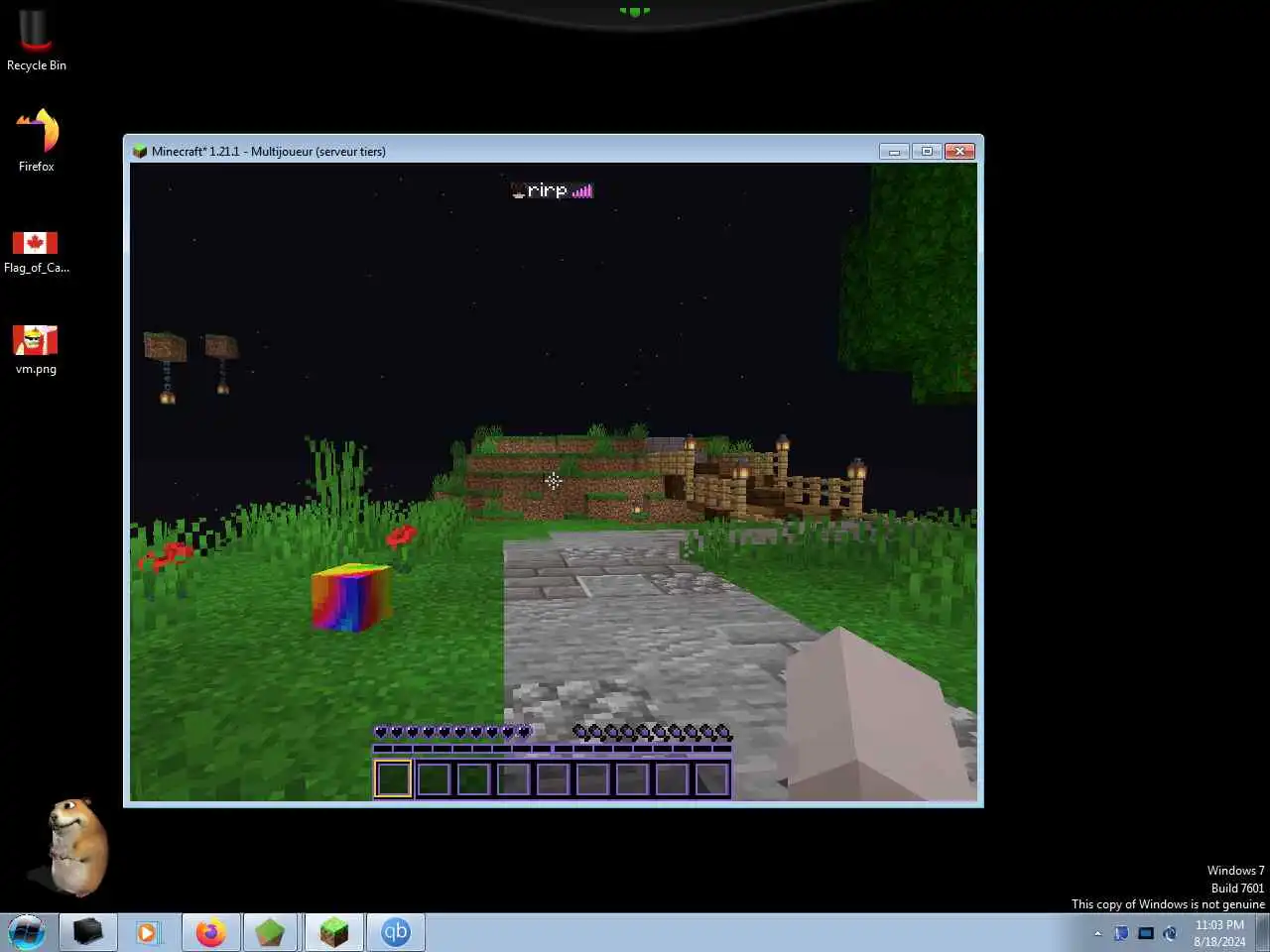Maximize the Minecraft window
This screenshot has height=952, width=1270.
tap(927, 151)
